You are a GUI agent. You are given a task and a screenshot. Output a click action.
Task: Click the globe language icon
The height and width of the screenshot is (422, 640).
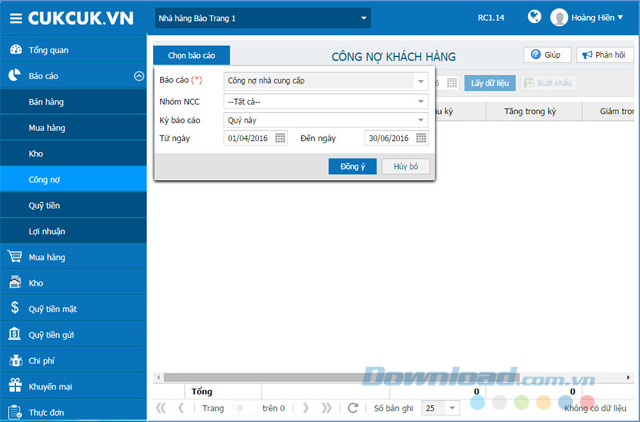coord(535,17)
